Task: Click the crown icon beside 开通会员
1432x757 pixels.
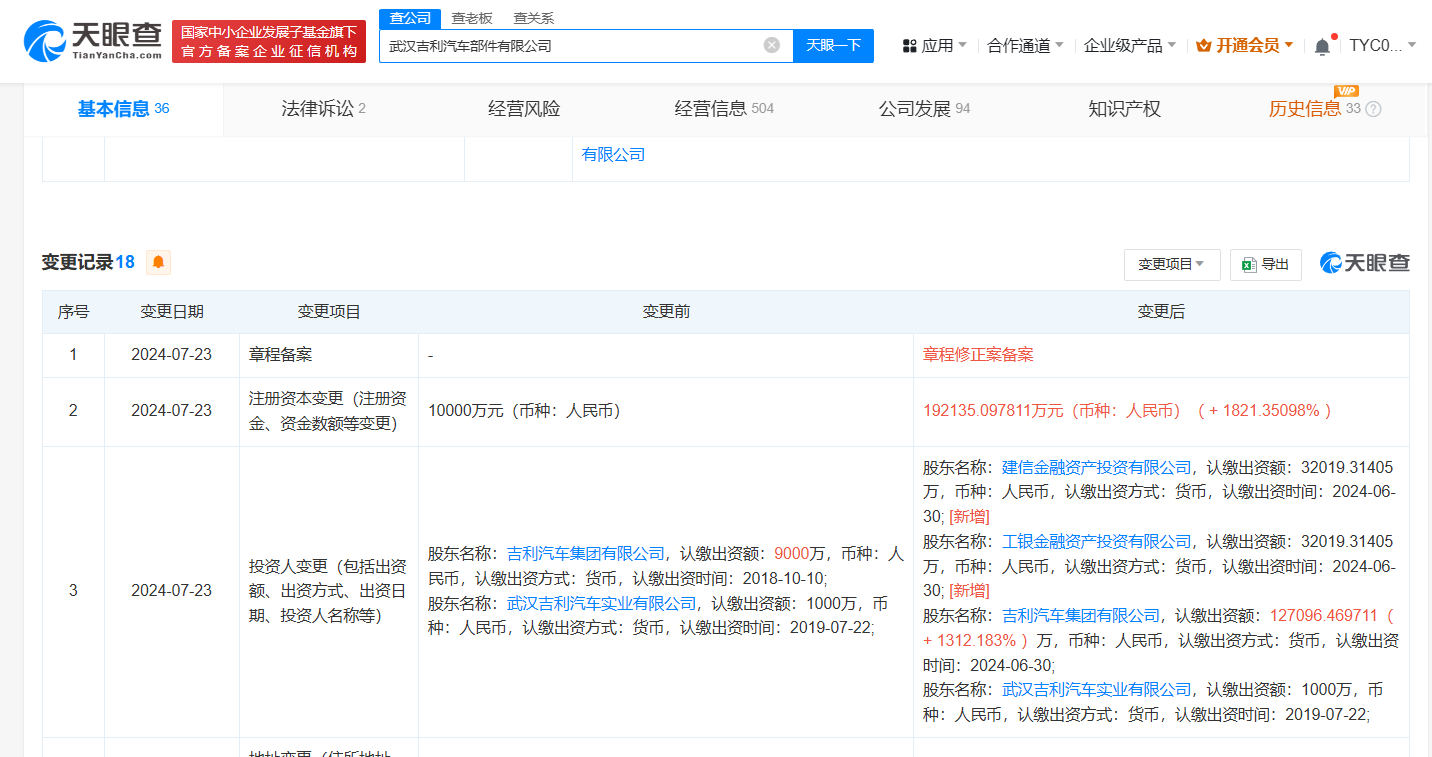Action: click(x=1203, y=46)
